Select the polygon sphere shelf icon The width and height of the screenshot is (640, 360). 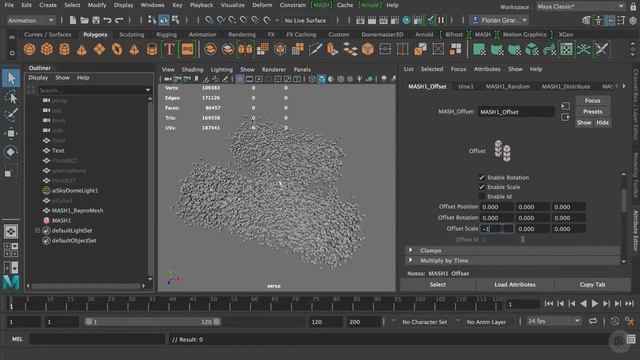pos(29,49)
